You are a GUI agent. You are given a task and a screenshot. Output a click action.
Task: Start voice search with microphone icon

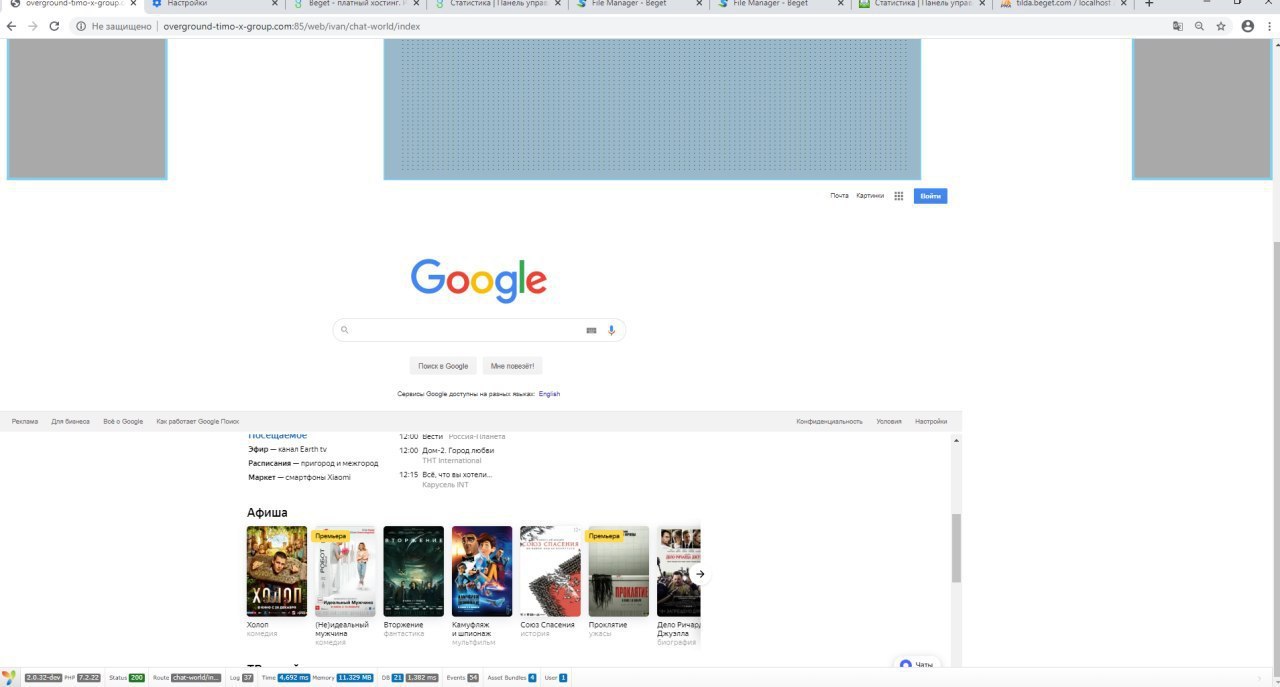[612, 330]
